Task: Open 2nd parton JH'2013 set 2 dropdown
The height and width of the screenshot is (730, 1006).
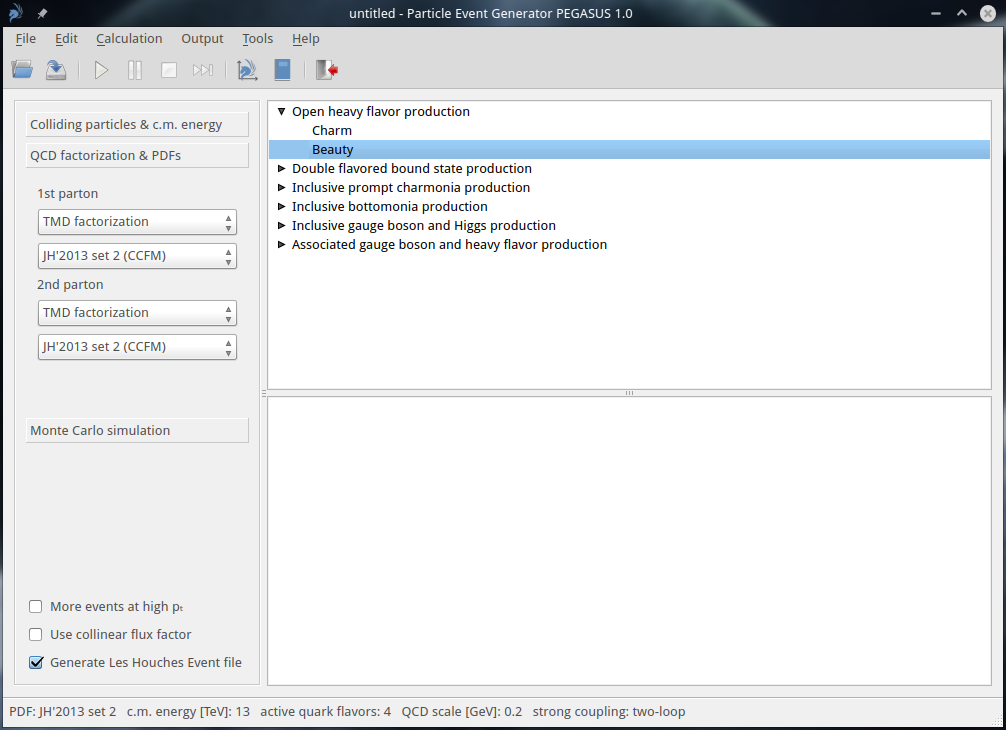Action: [x=137, y=347]
